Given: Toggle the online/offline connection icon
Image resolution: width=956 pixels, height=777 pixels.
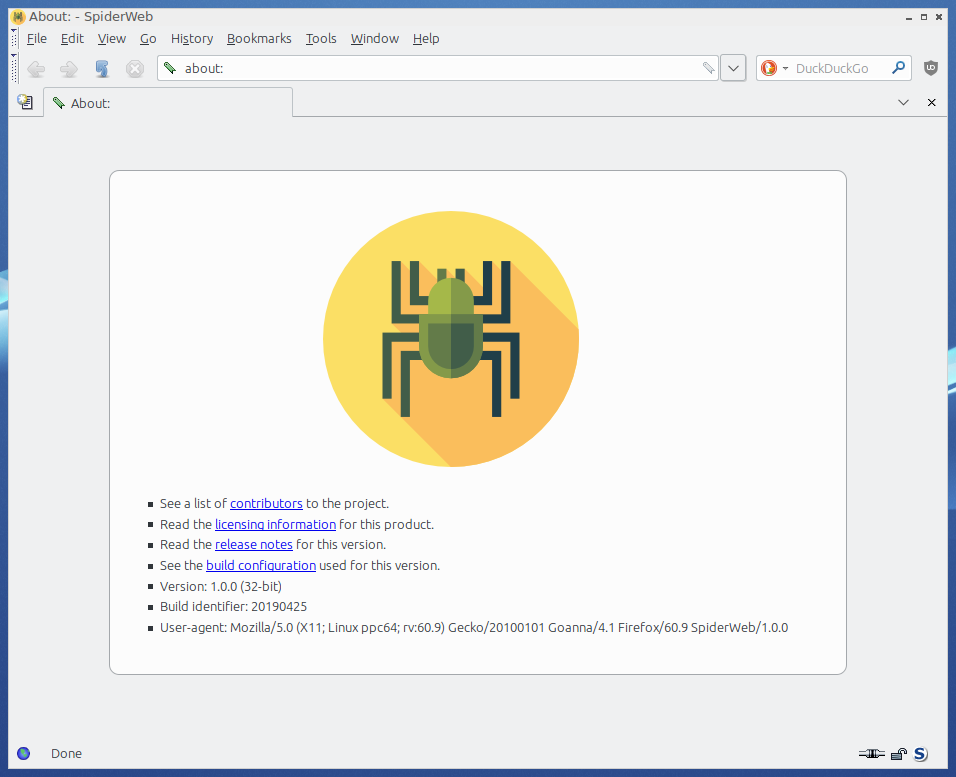Looking at the screenshot, I should [x=872, y=754].
